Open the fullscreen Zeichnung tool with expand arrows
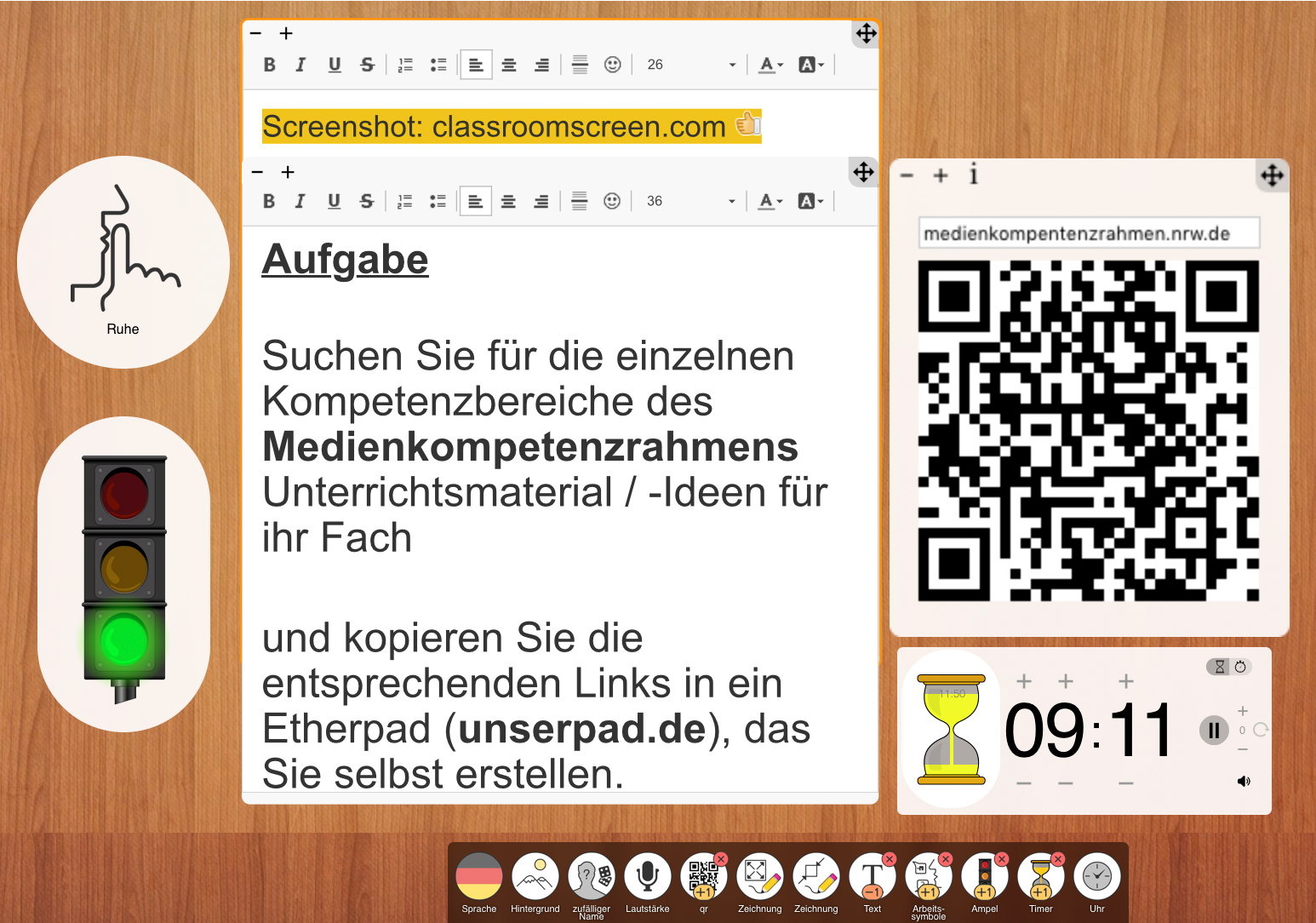Image resolution: width=1316 pixels, height=923 pixels. [760, 876]
